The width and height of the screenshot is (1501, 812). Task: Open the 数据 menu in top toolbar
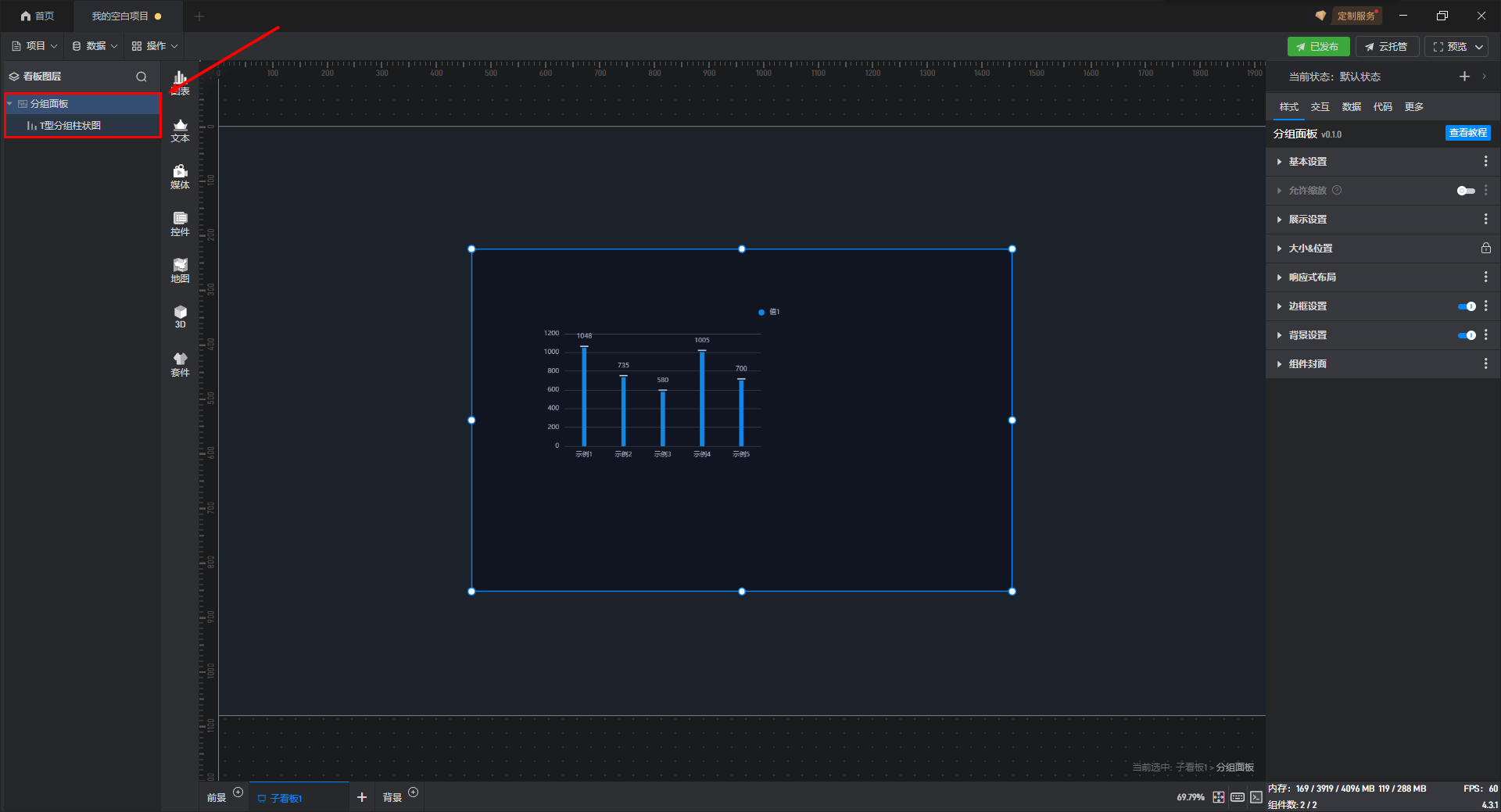pos(95,46)
